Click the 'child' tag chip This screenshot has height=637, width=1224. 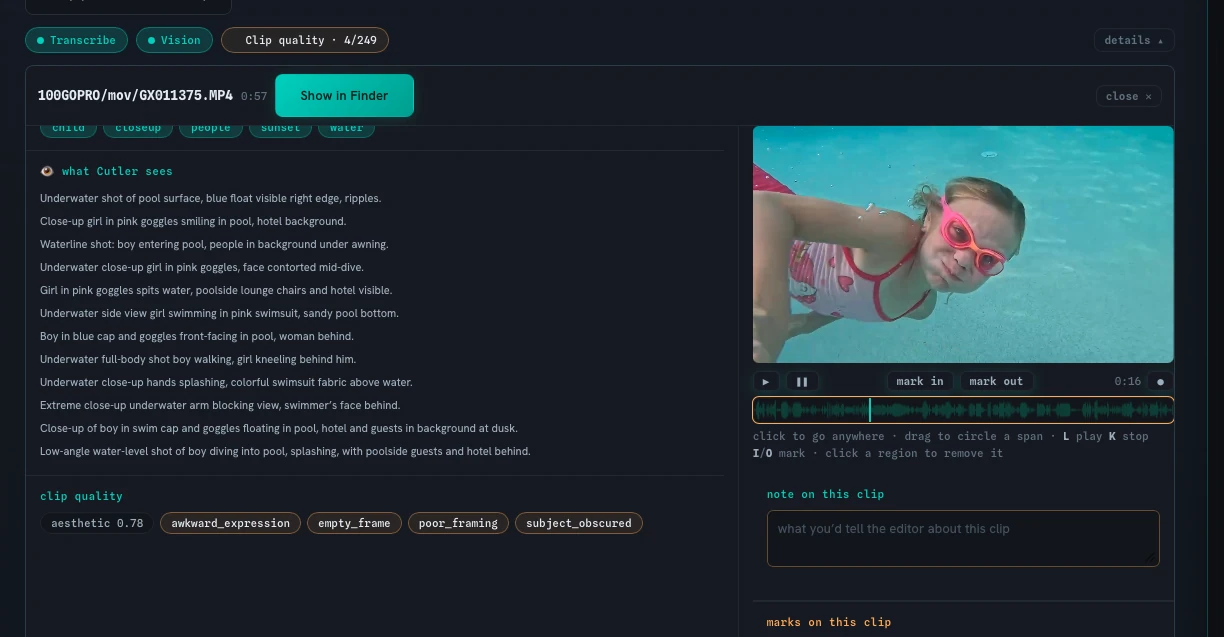68,128
